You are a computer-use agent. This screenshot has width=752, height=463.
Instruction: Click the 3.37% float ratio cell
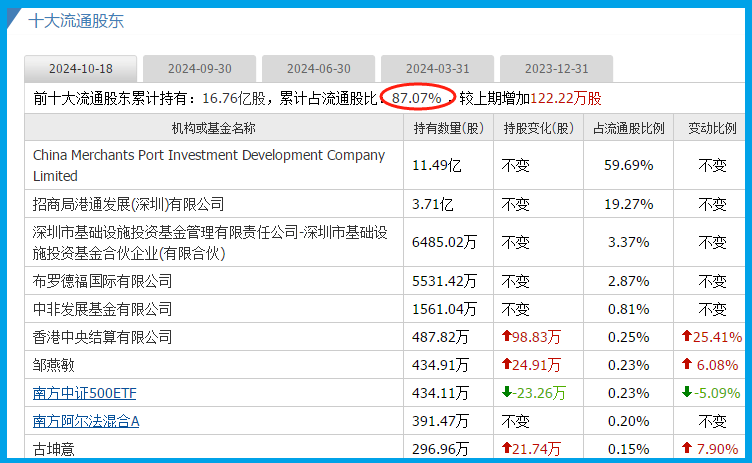[629, 242]
